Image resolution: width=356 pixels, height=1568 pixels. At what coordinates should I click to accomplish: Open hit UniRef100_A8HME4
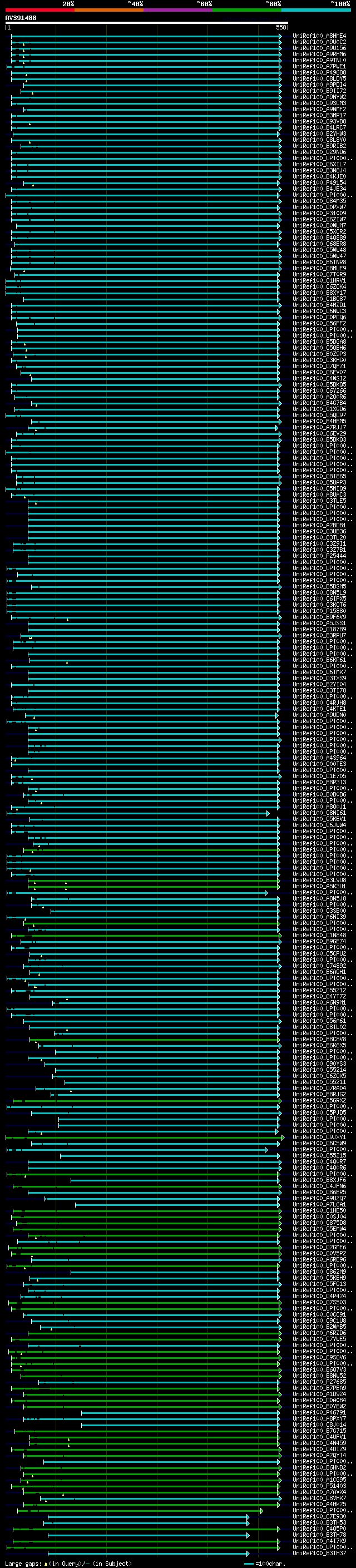[x=319, y=36]
